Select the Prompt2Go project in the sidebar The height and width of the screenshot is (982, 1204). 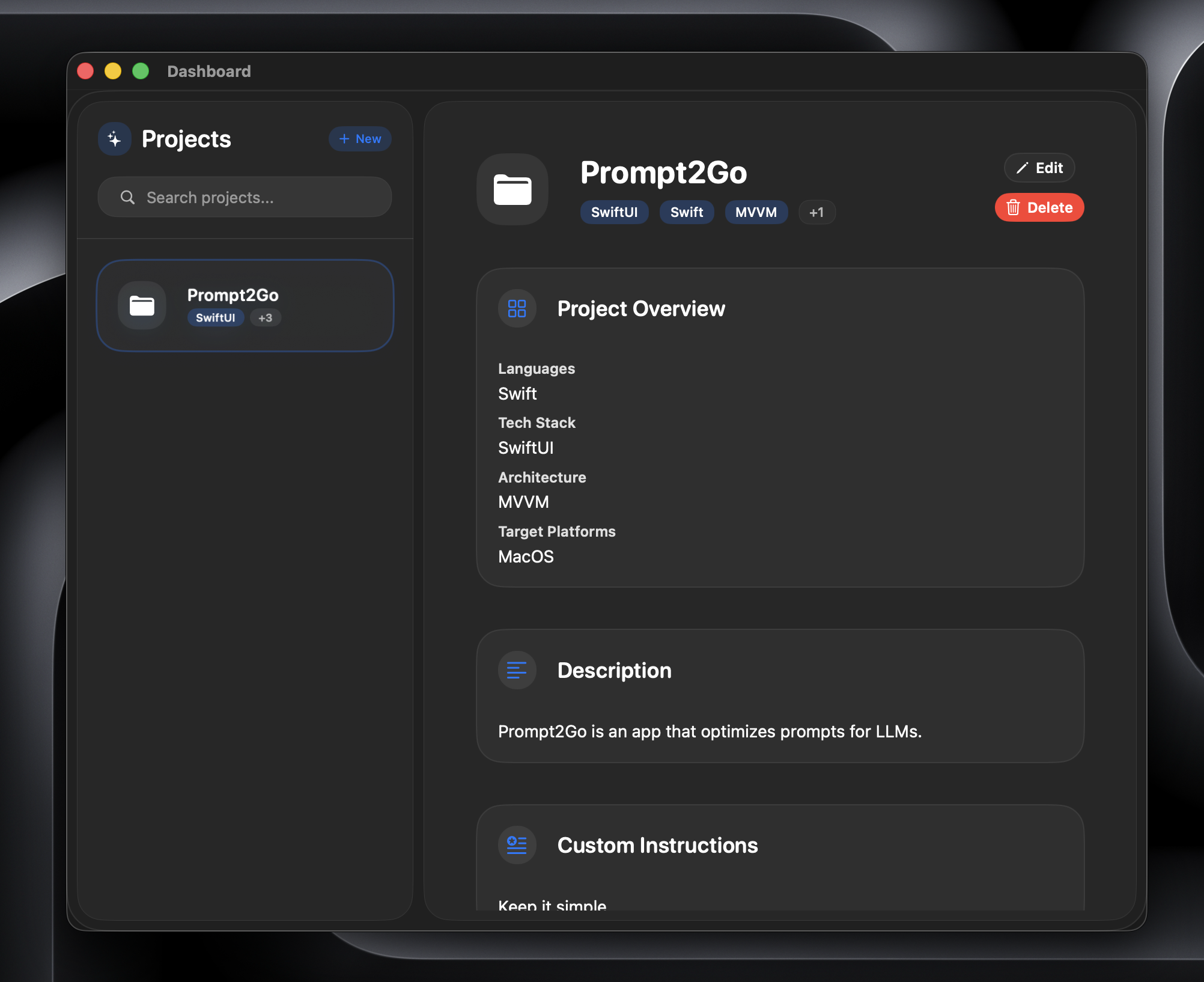click(244, 305)
